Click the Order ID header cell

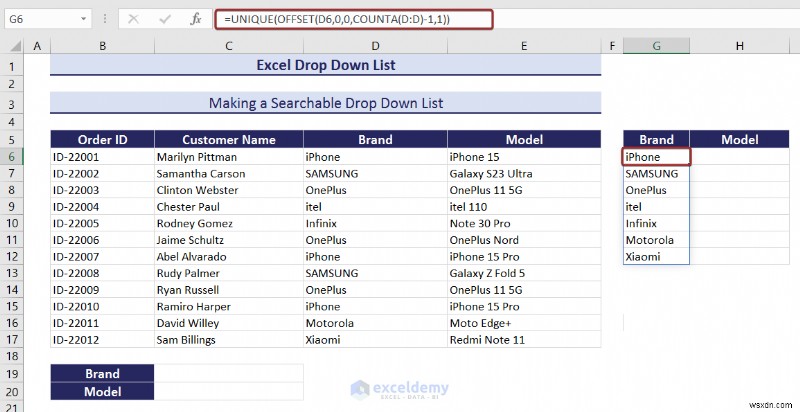coord(103,140)
